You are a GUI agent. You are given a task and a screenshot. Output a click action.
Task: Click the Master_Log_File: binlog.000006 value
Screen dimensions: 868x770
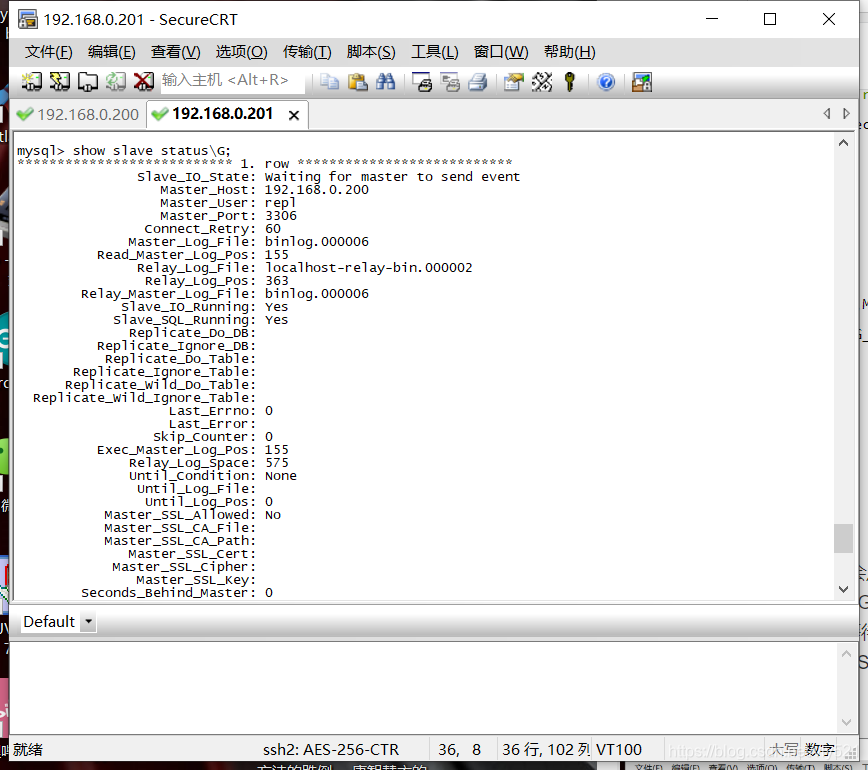coord(317,242)
